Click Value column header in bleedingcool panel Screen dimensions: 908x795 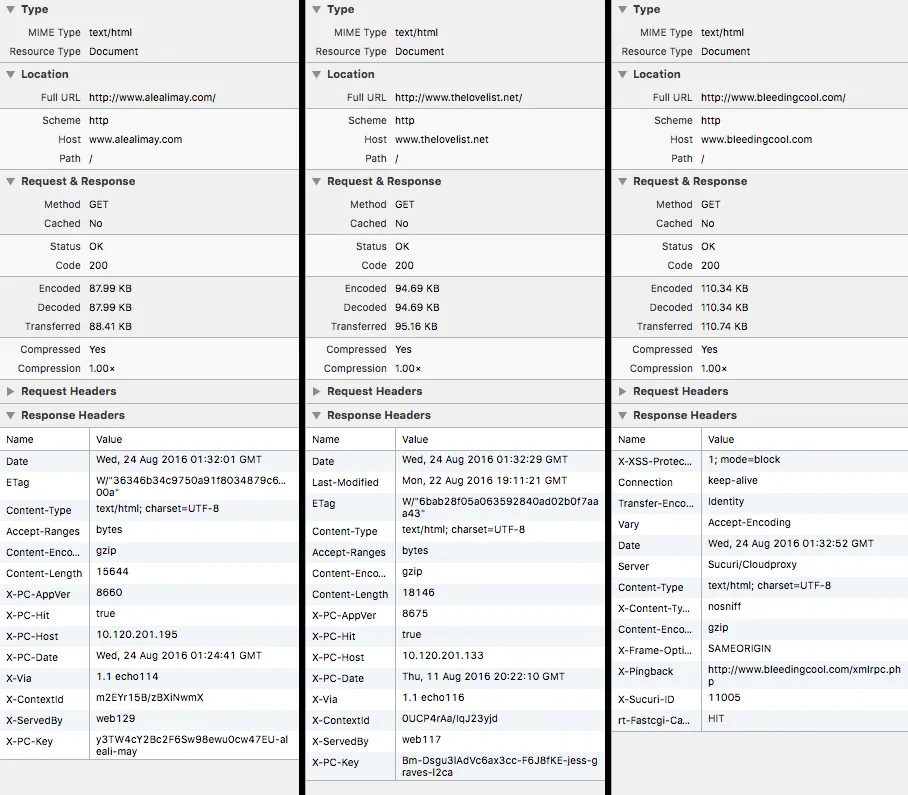click(x=804, y=439)
